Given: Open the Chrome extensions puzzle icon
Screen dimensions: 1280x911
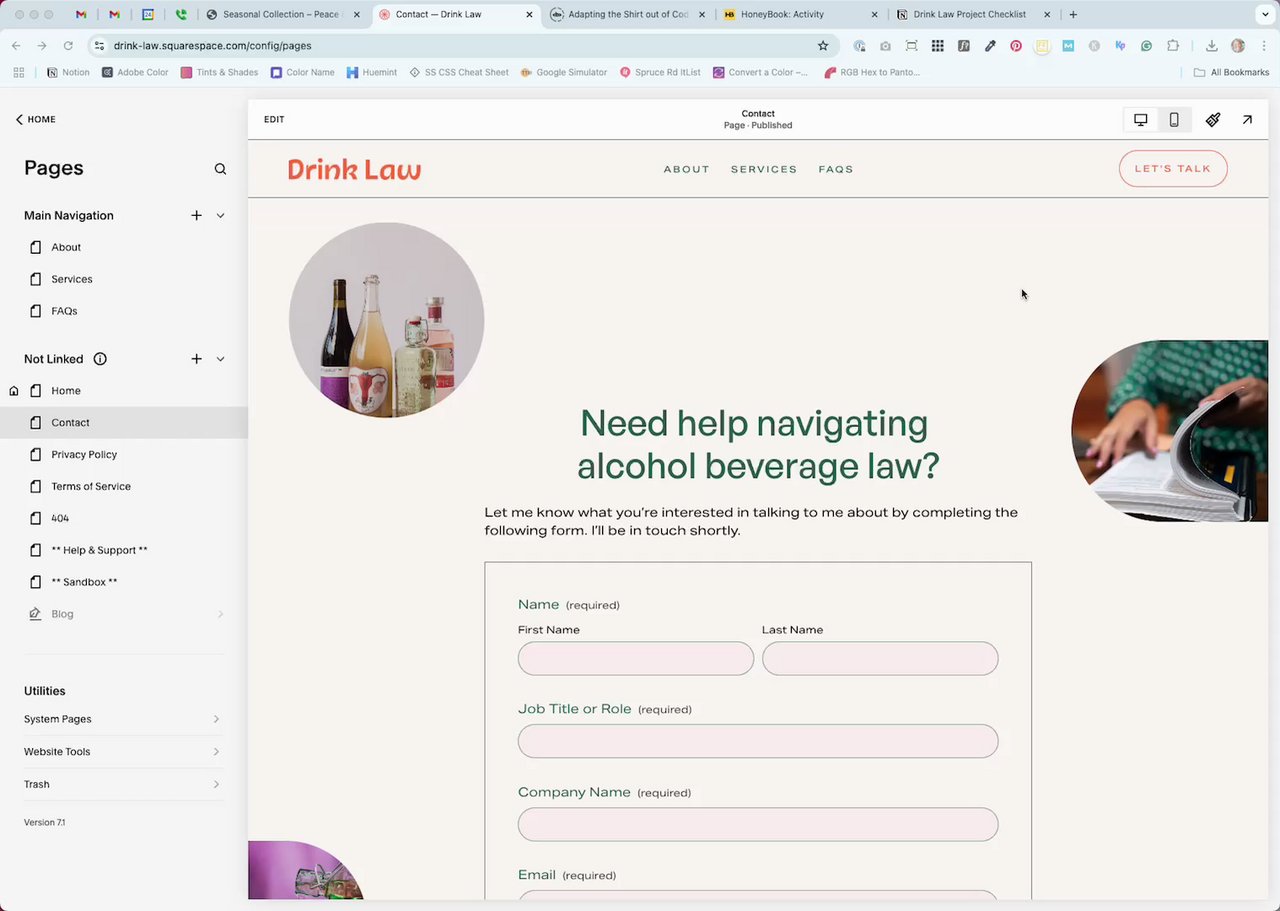Looking at the screenshot, I should 1172,46.
